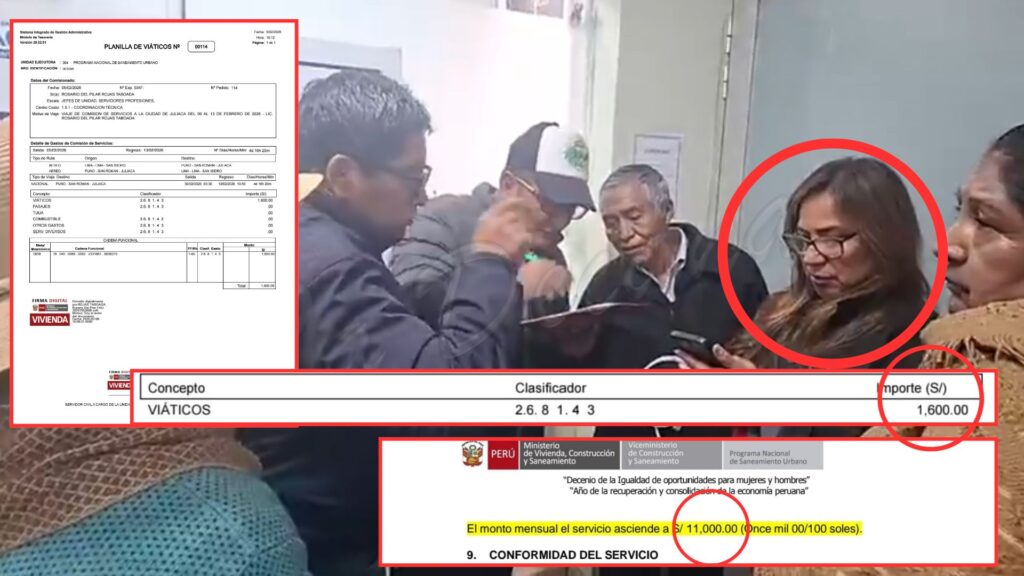
Task: Click the red VIVIENDA logo on the document
Action: coord(49,320)
